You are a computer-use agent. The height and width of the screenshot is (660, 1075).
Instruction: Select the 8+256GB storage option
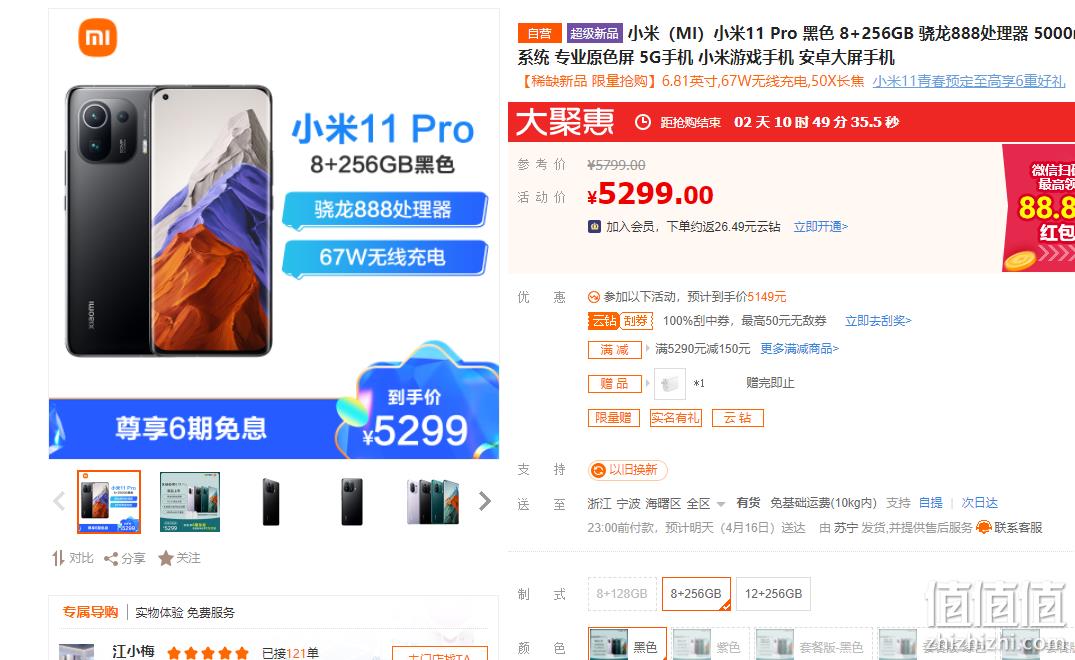point(696,594)
